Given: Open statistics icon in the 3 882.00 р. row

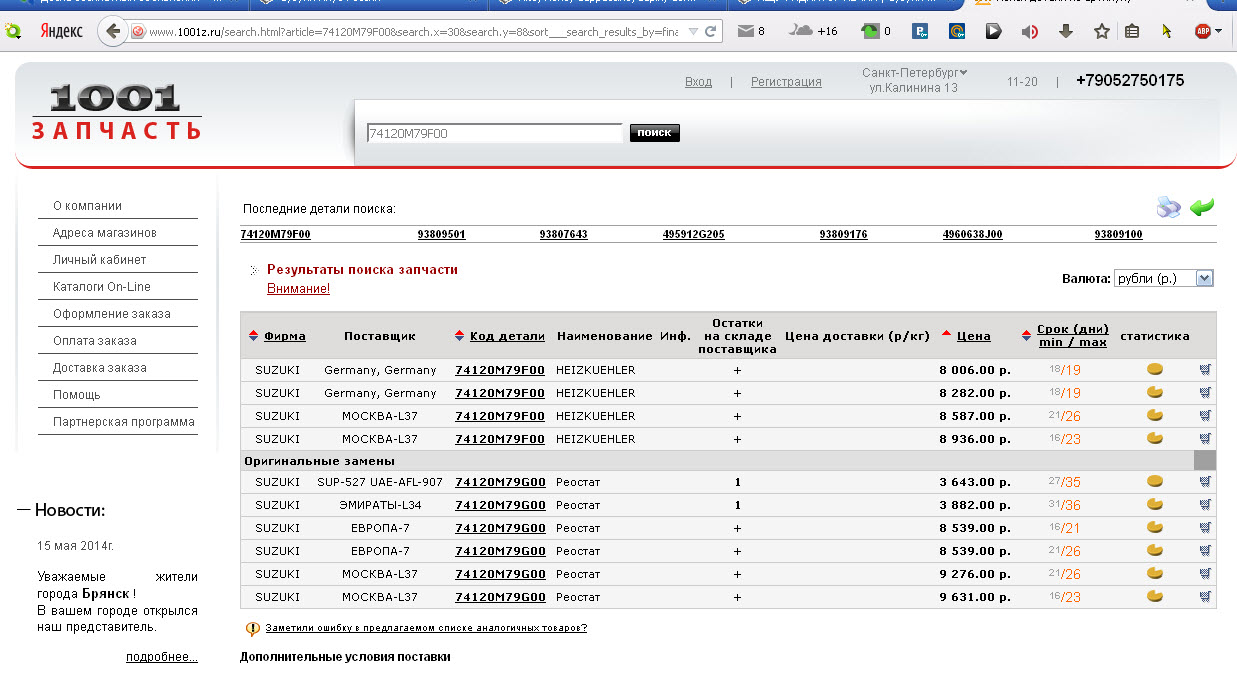Looking at the screenshot, I should tap(1155, 505).
